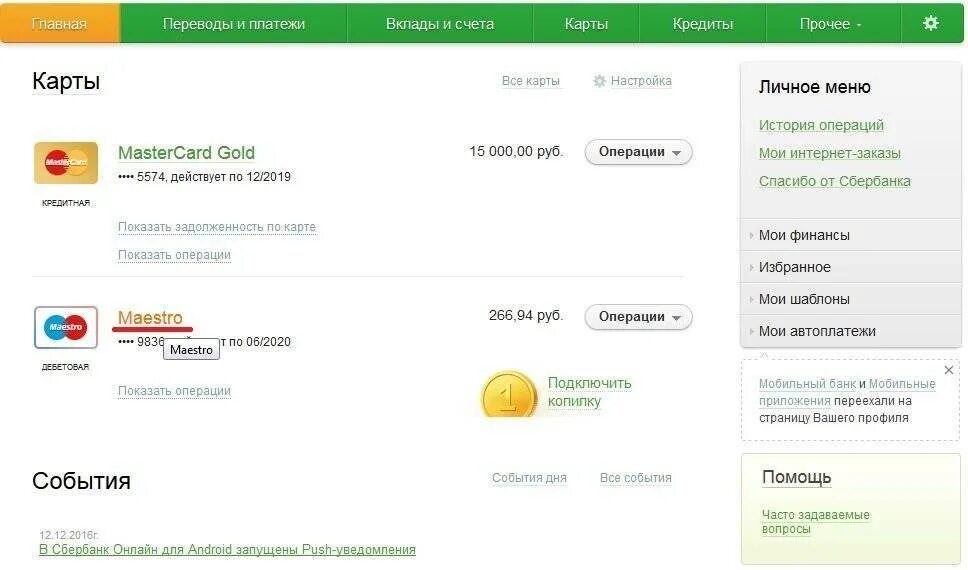Click the 15 000,00 руб. balance
The height and width of the screenshot is (570, 968).
(516, 151)
